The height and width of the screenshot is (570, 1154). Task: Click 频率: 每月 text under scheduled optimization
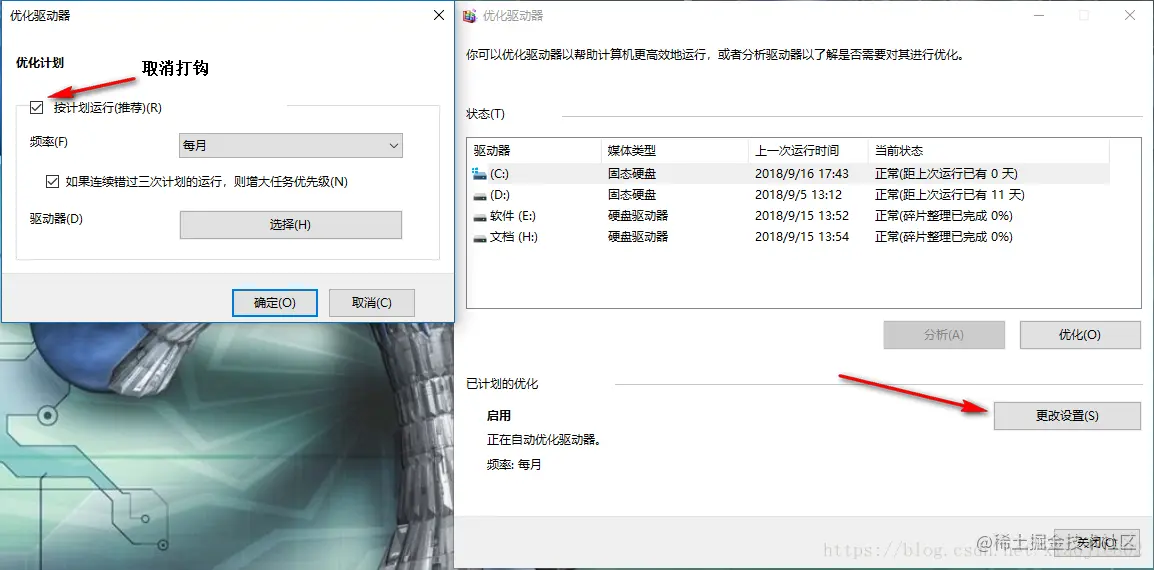(514, 465)
